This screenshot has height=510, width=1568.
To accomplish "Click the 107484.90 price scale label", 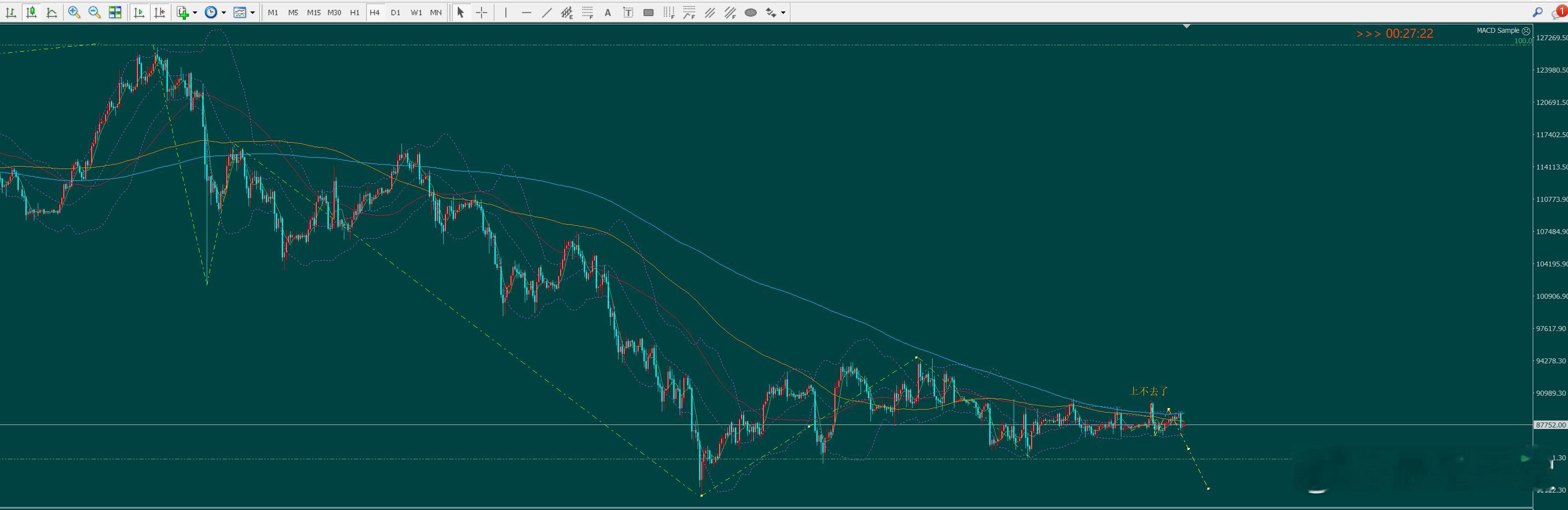I will tap(1552, 232).
